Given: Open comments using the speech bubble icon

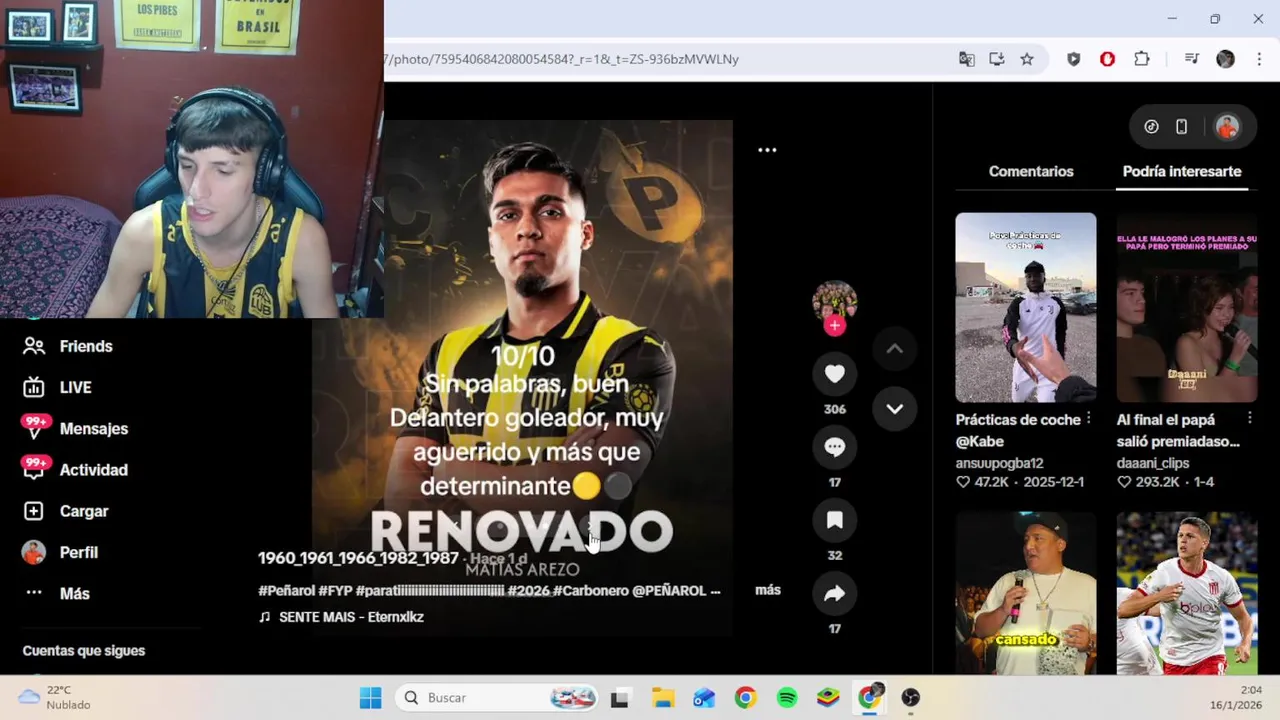Looking at the screenshot, I should (835, 447).
